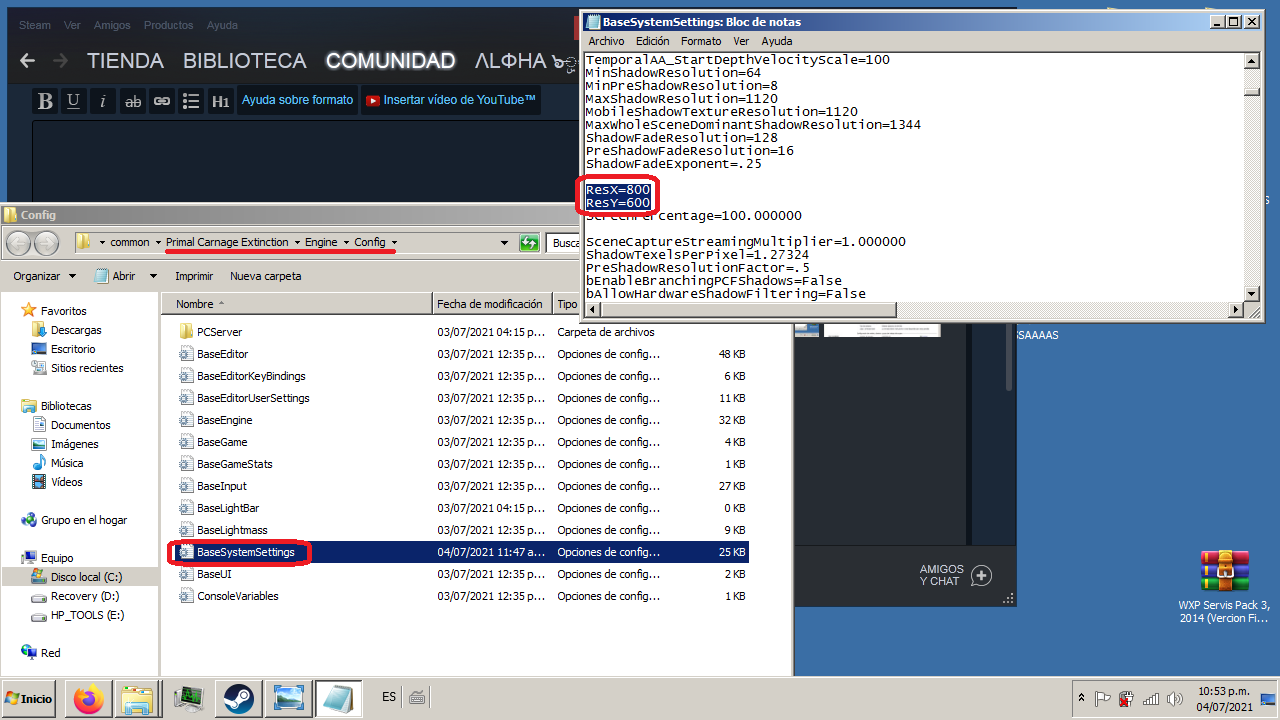Open the Formato menu in Notepad
The height and width of the screenshot is (720, 1280).
(x=701, y=41)
